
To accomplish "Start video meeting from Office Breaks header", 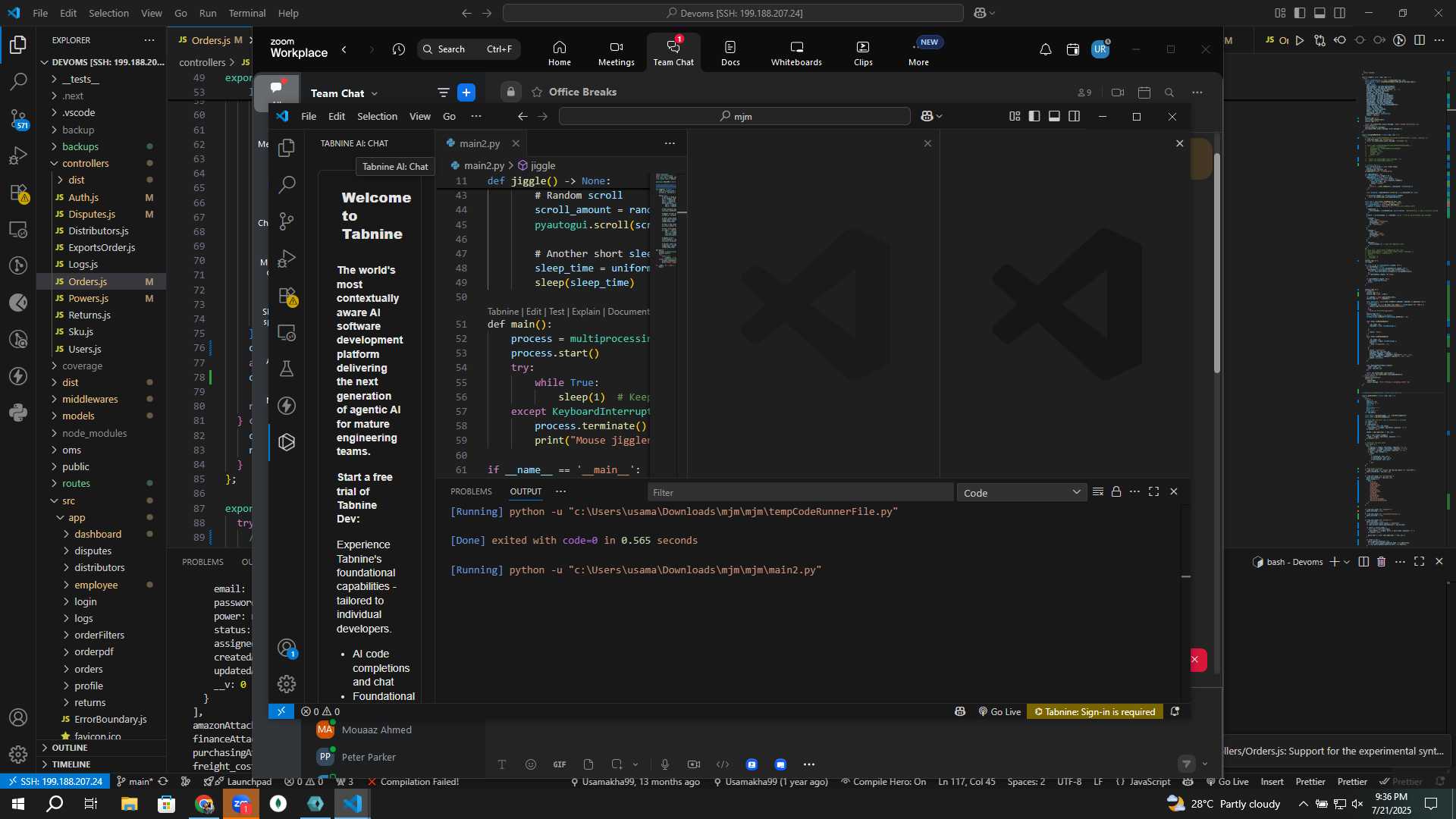I will tap(1118, 93).
